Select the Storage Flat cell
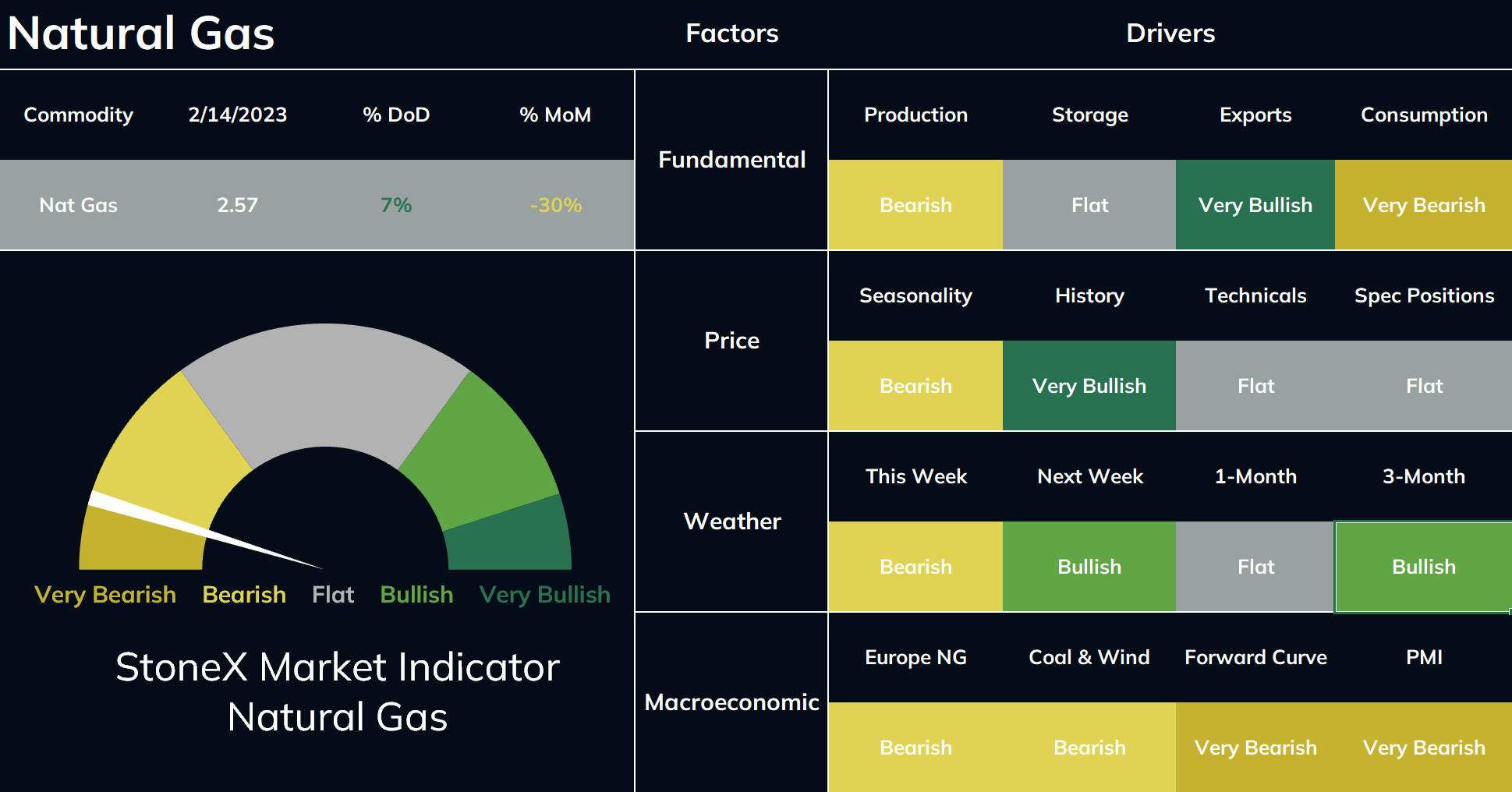 [x=1089, y=205]
